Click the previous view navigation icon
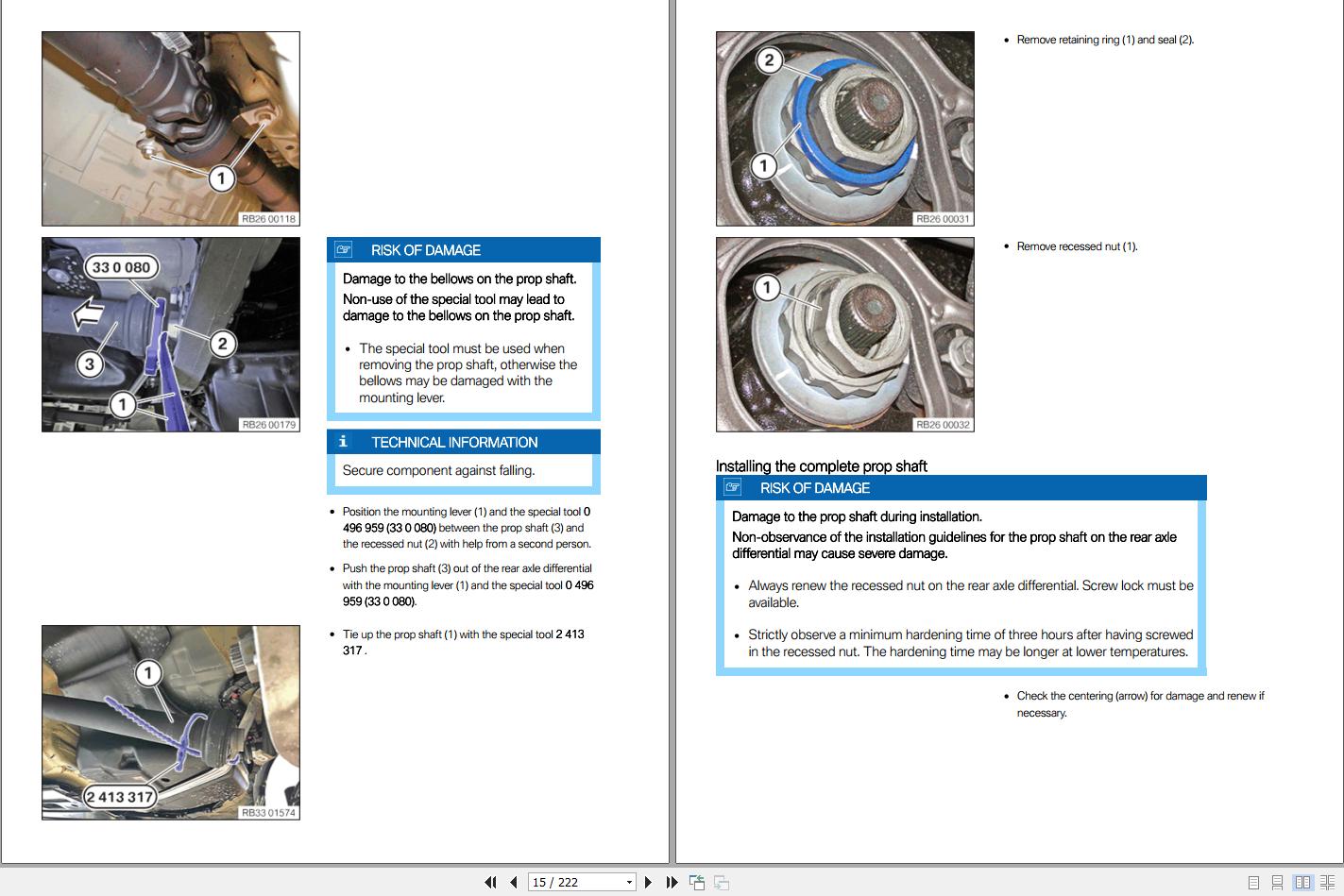 [697, 882]
